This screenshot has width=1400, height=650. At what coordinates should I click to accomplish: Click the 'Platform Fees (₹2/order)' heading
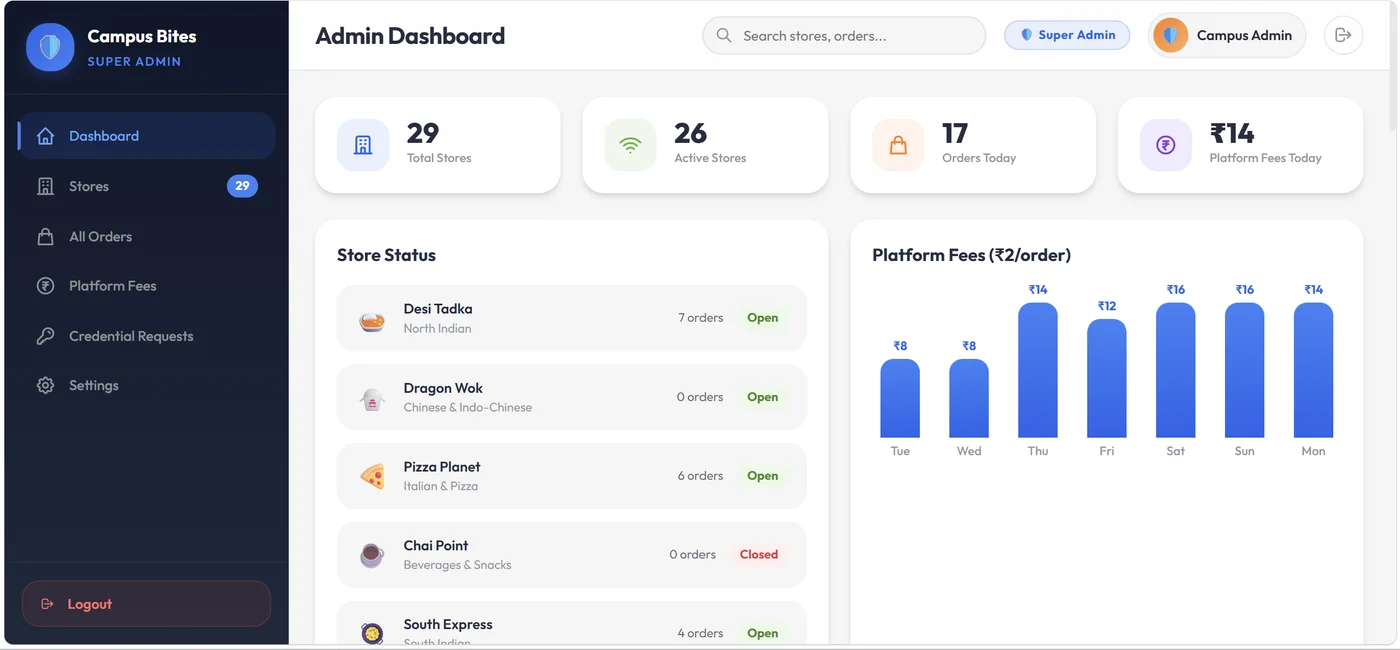coord(971,255)
